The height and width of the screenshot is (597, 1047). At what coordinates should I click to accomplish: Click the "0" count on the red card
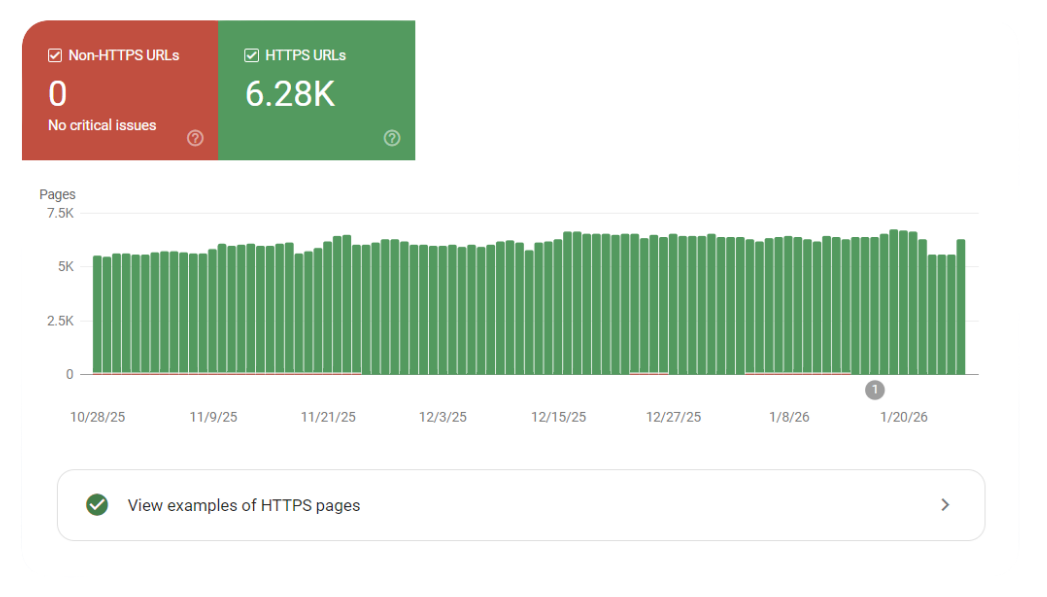tap(57, 94)
